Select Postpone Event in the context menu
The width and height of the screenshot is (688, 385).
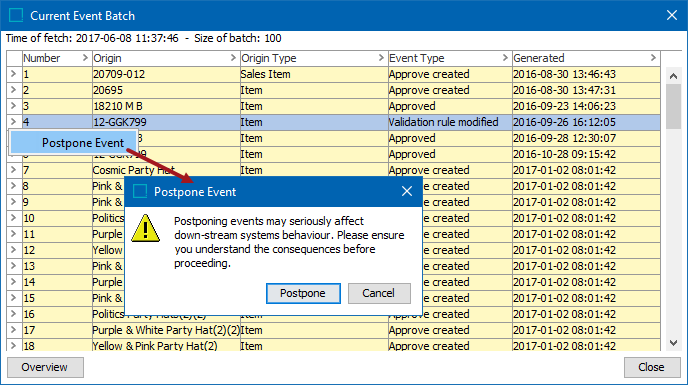coord(73,143)
